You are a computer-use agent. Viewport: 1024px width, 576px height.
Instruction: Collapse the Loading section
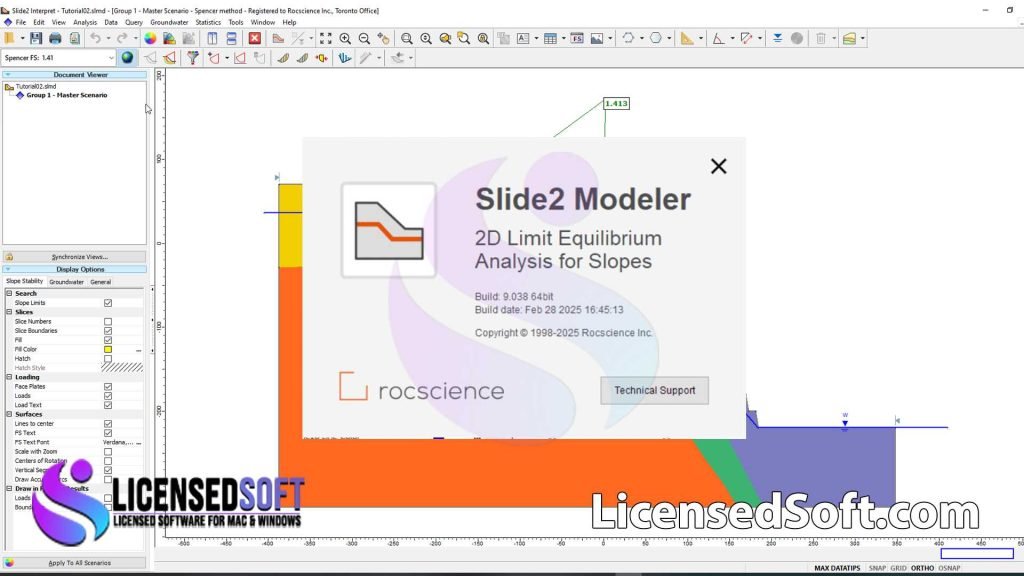tap(9, 377)
